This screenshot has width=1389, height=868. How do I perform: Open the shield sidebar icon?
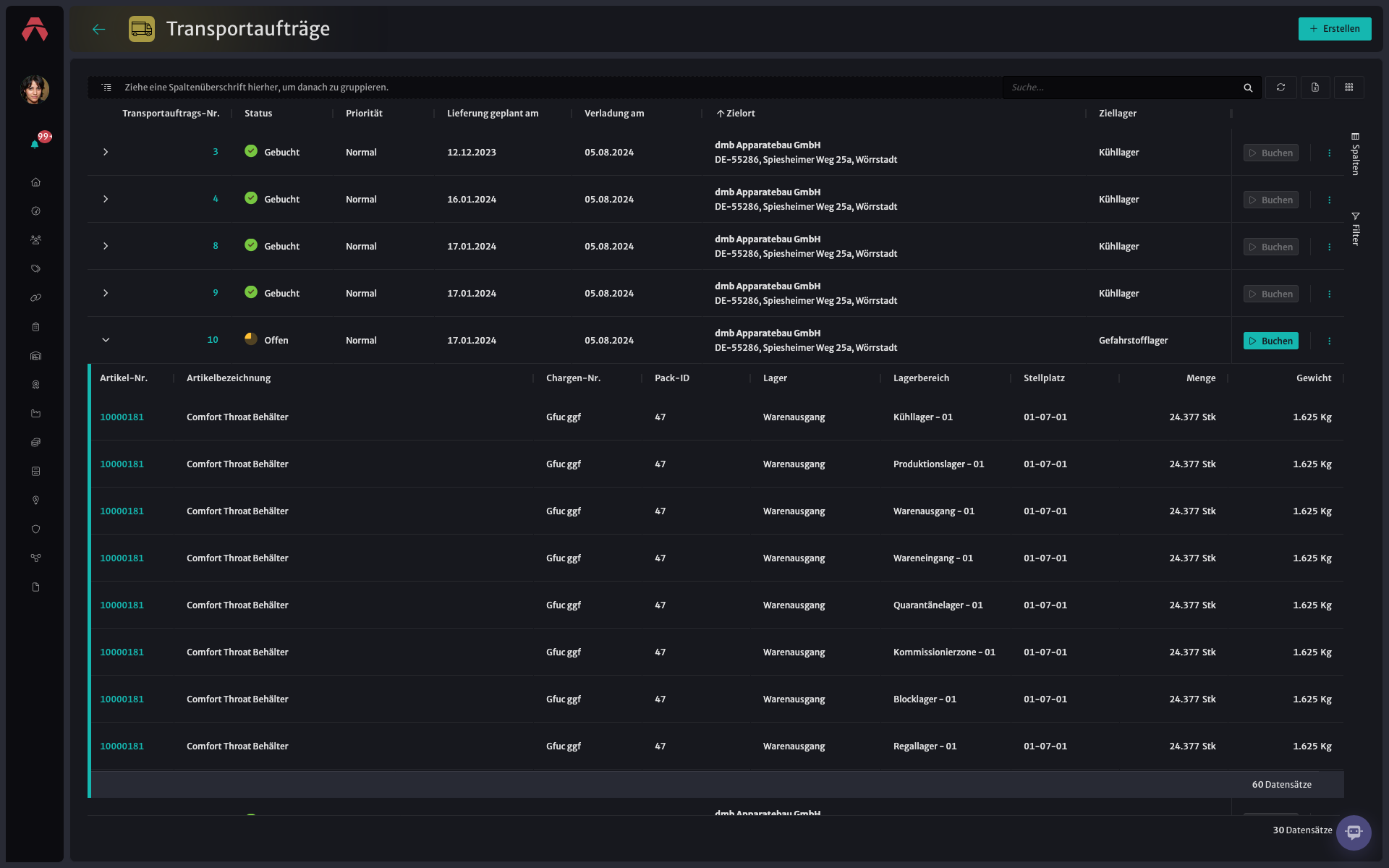click(35, 529)
